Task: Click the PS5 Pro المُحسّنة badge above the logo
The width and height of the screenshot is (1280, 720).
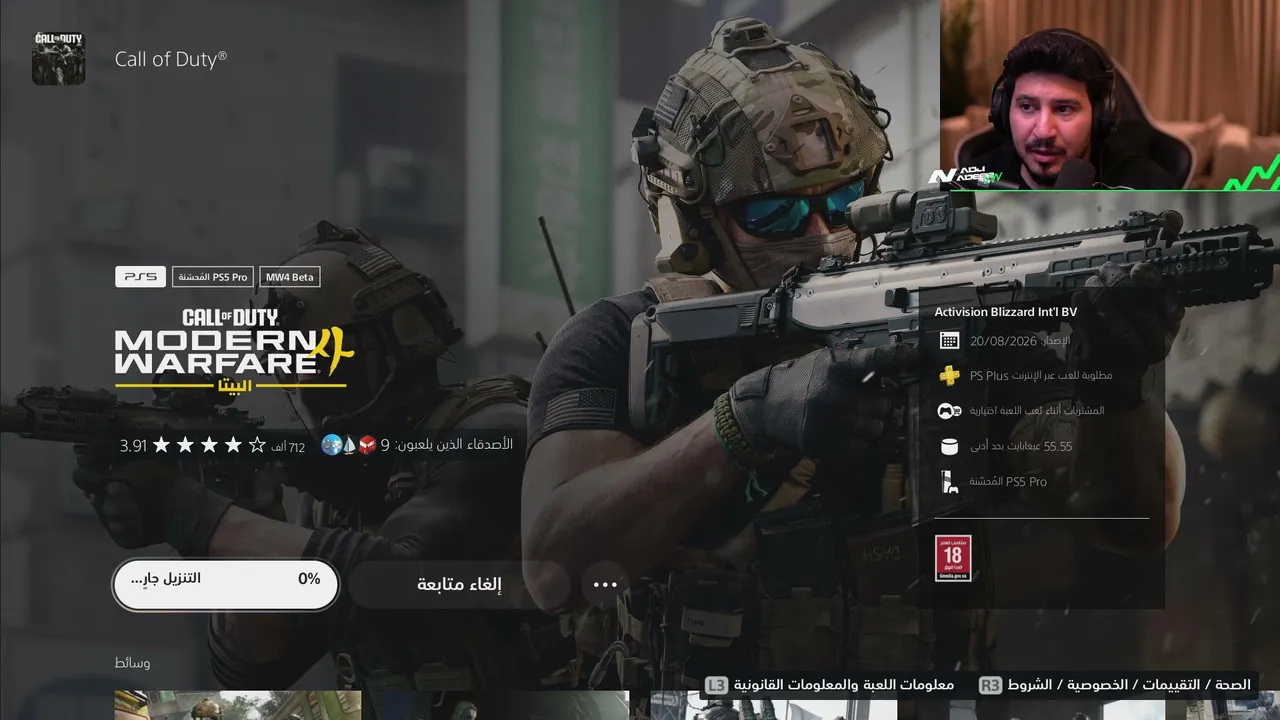Action: pyautogui.click(x=213, y=277)
